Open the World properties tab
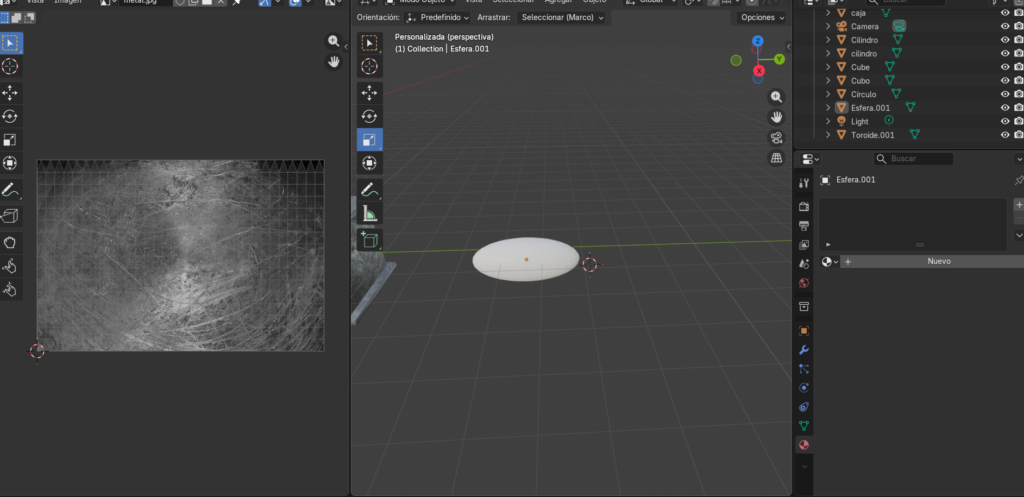This screenshot has height=497, width=1024. coord(804,283)
